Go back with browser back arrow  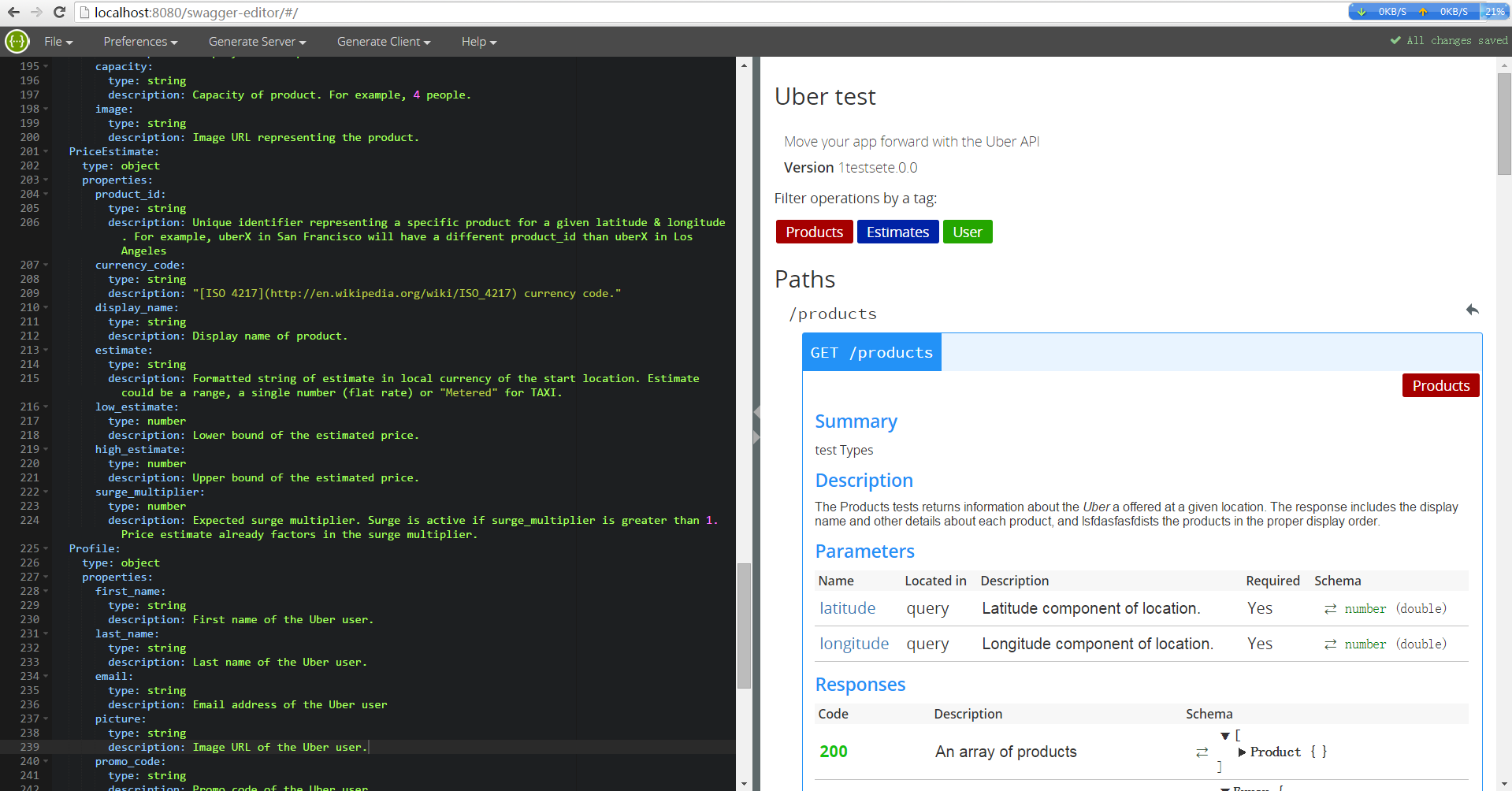point(13,12)
